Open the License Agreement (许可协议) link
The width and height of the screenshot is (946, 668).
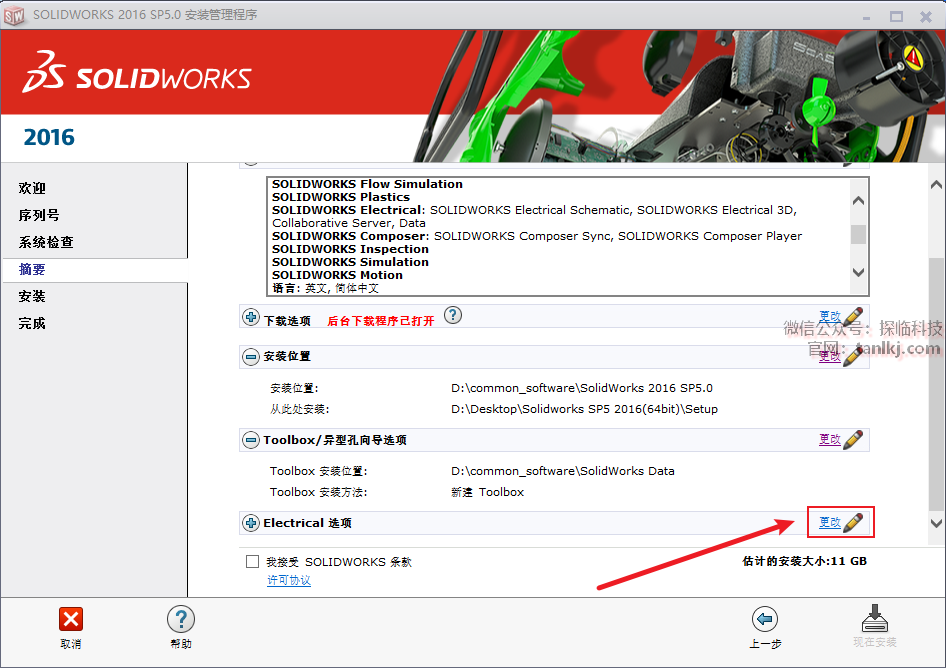tap(289, 580)
